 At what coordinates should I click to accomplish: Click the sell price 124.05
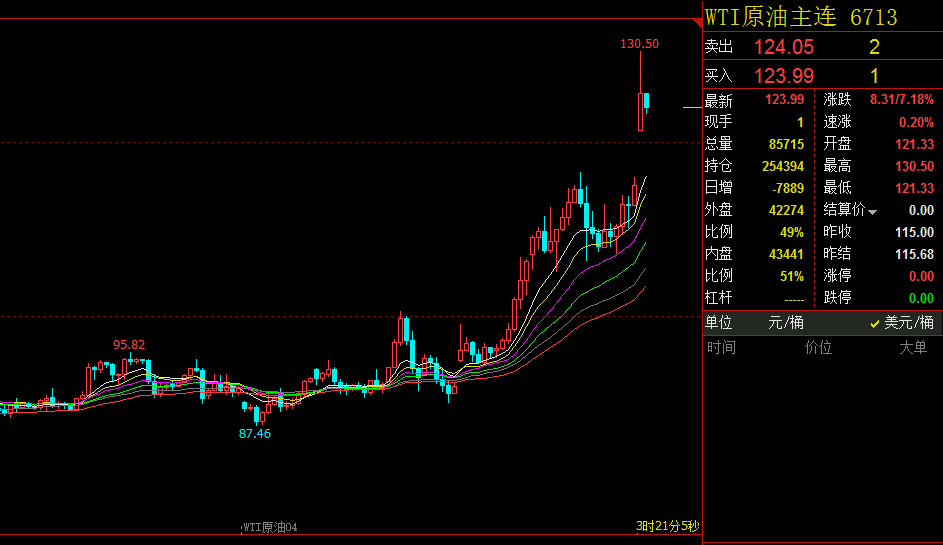coord(784,47)
